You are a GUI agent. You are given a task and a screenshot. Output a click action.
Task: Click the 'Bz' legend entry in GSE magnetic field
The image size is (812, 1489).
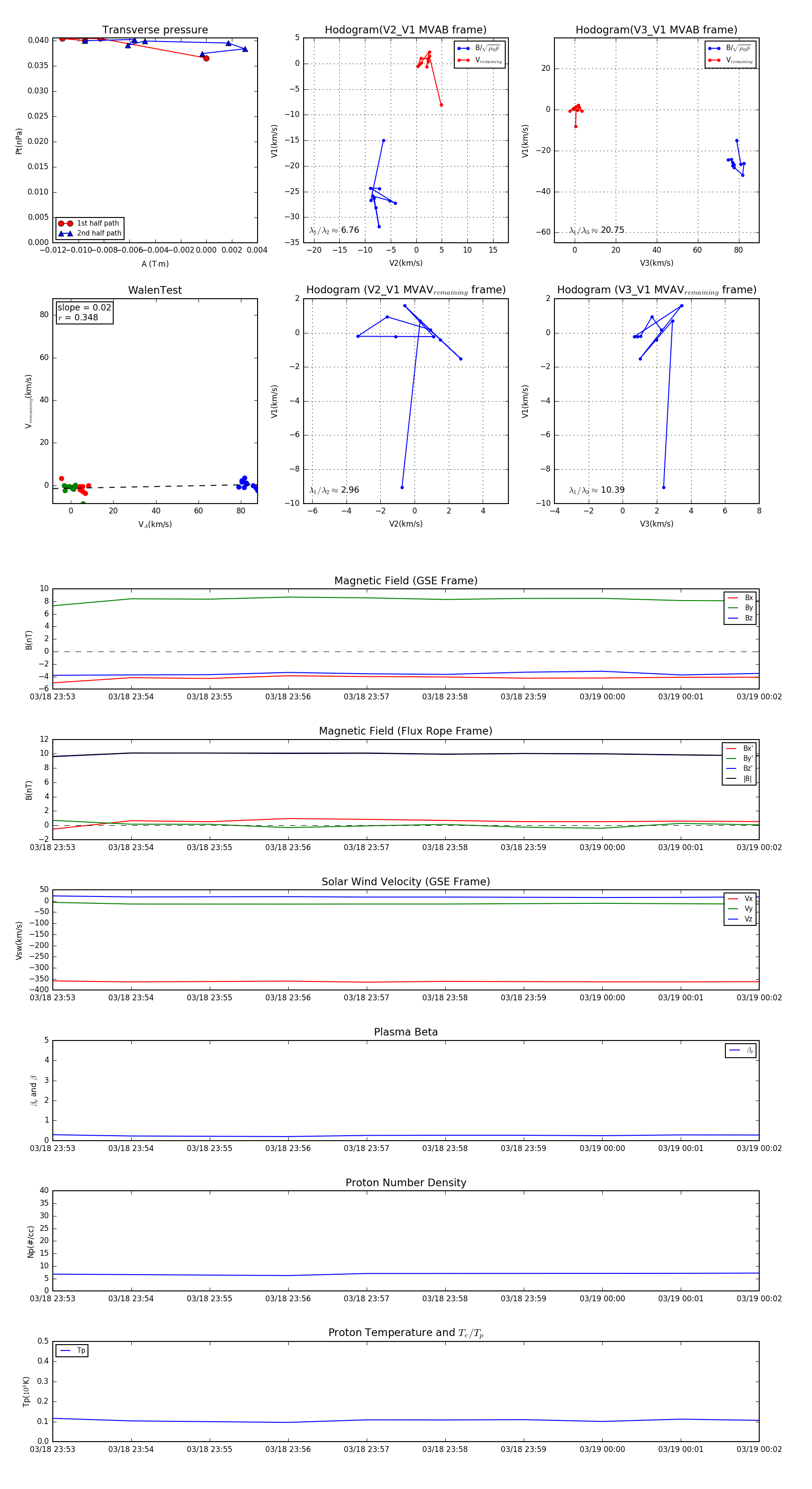[741, 618]
